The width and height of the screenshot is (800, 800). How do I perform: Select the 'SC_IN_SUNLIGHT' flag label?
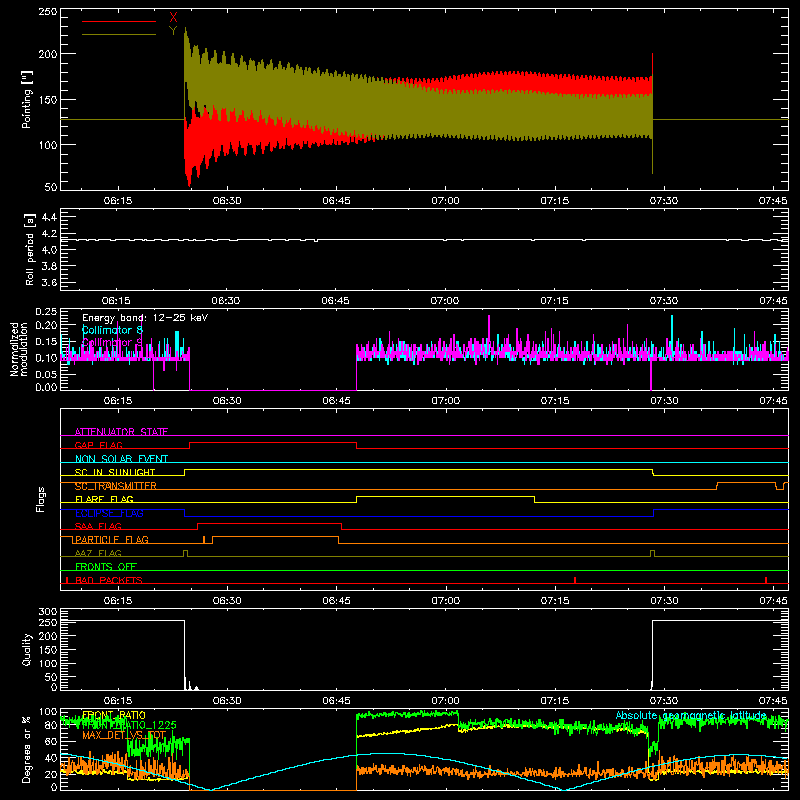(x=115, y=472)
